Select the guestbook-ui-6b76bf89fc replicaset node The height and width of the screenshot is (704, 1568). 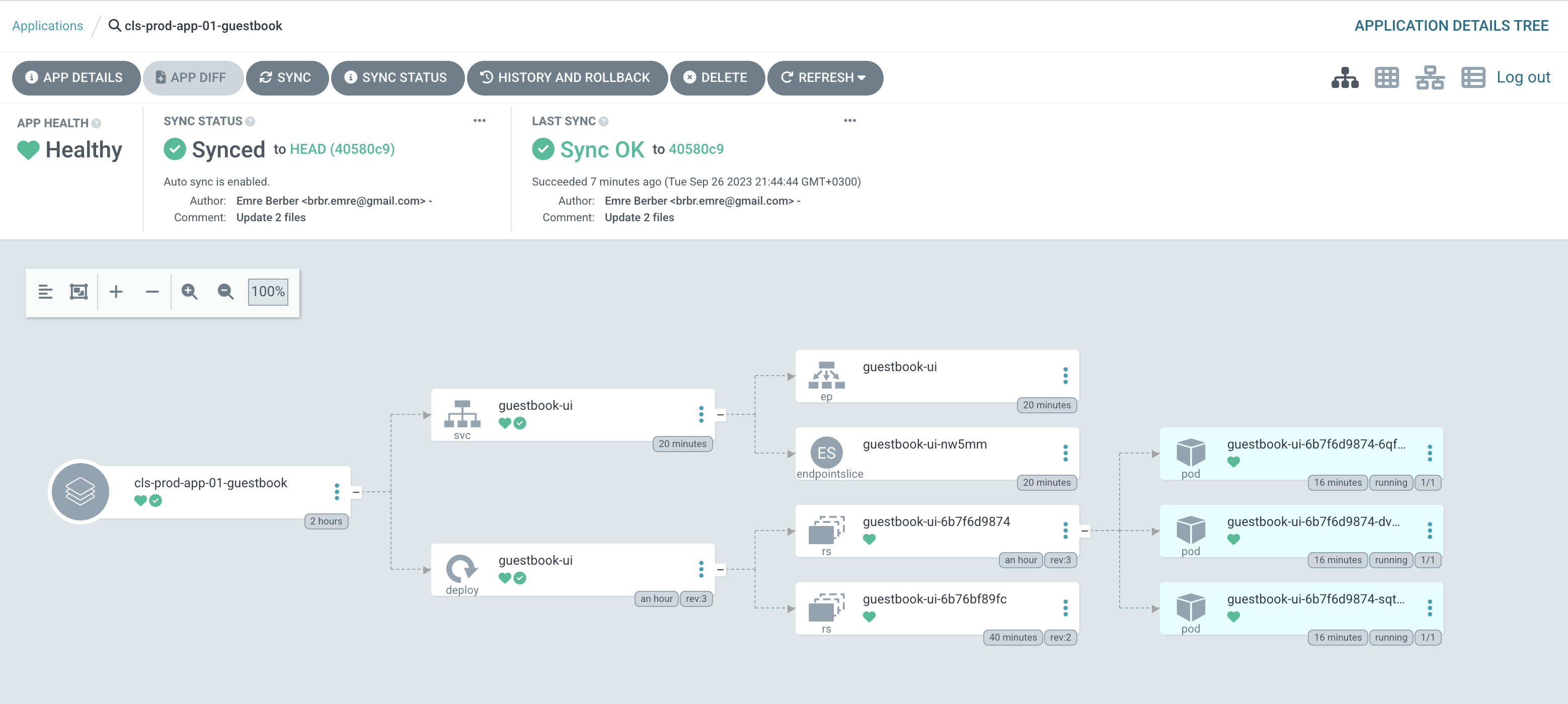click(x=937, y=608)
